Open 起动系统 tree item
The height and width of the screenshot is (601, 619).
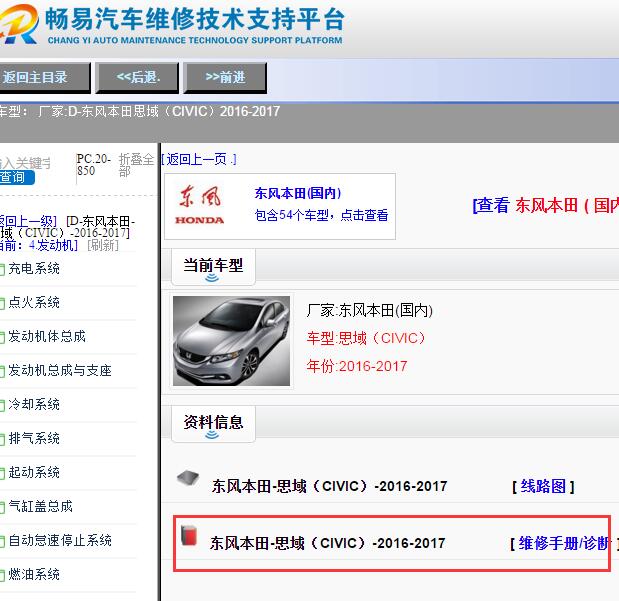pos(34,472)
